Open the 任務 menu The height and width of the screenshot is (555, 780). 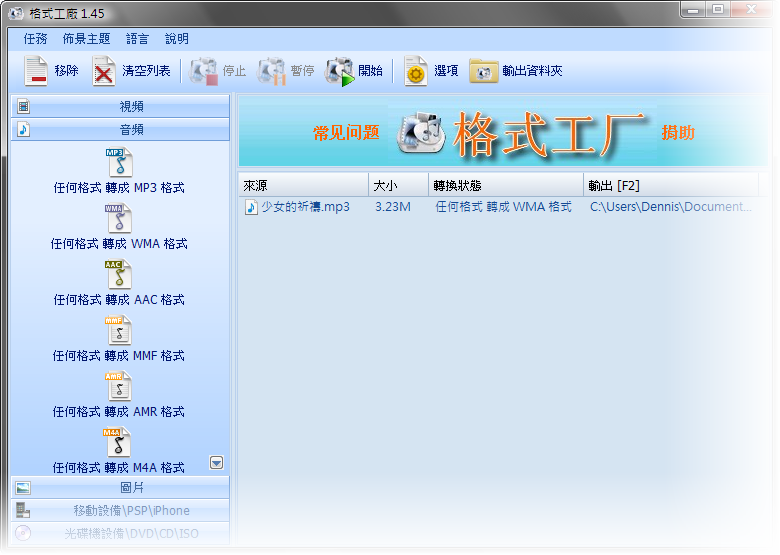[x=35, y=39]
